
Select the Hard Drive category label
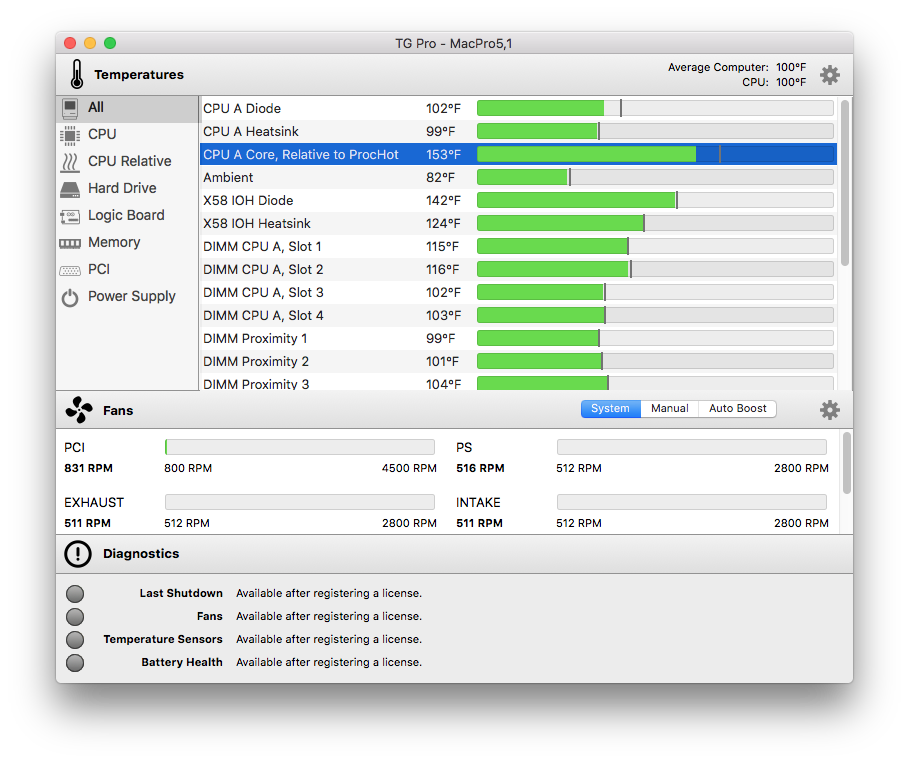point(122,188)
